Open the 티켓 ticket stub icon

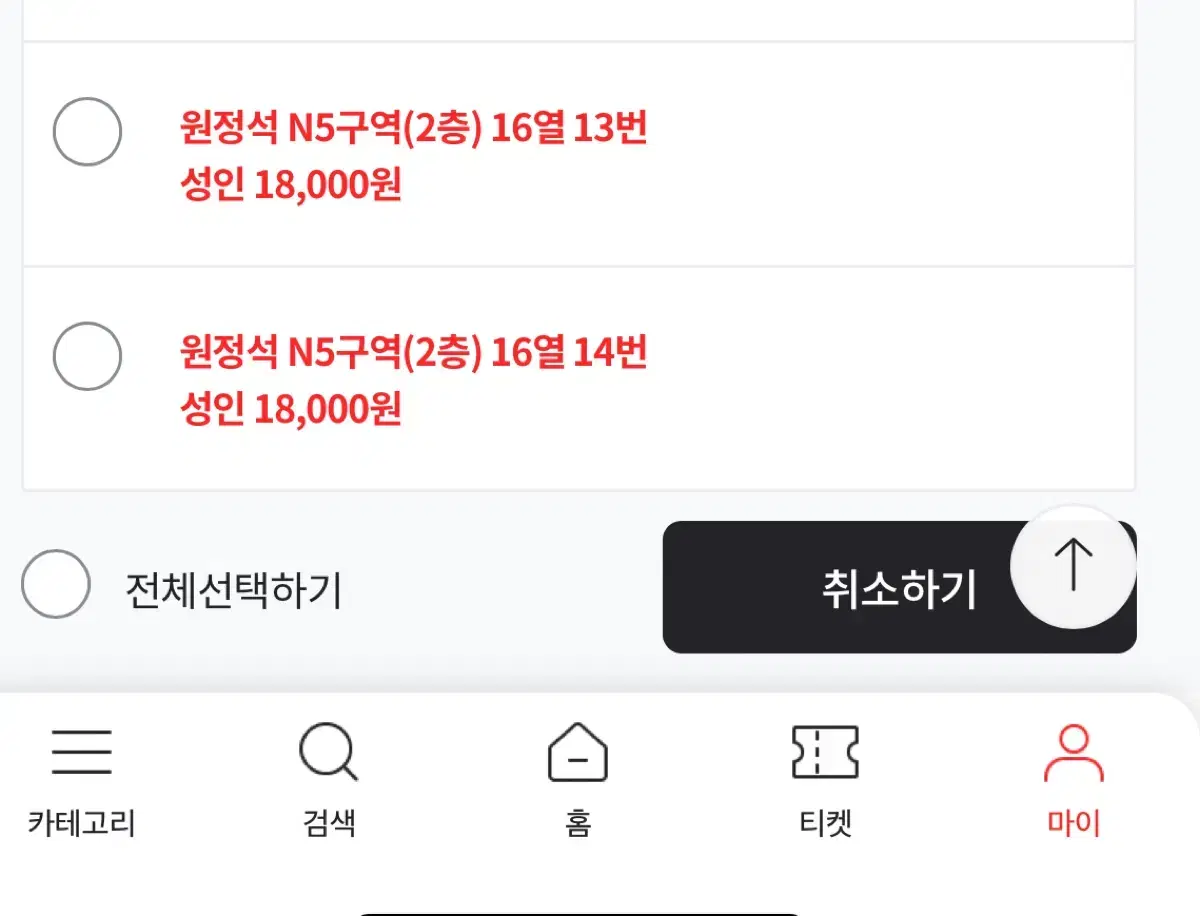pyautogui.click(x=825, y=752)
